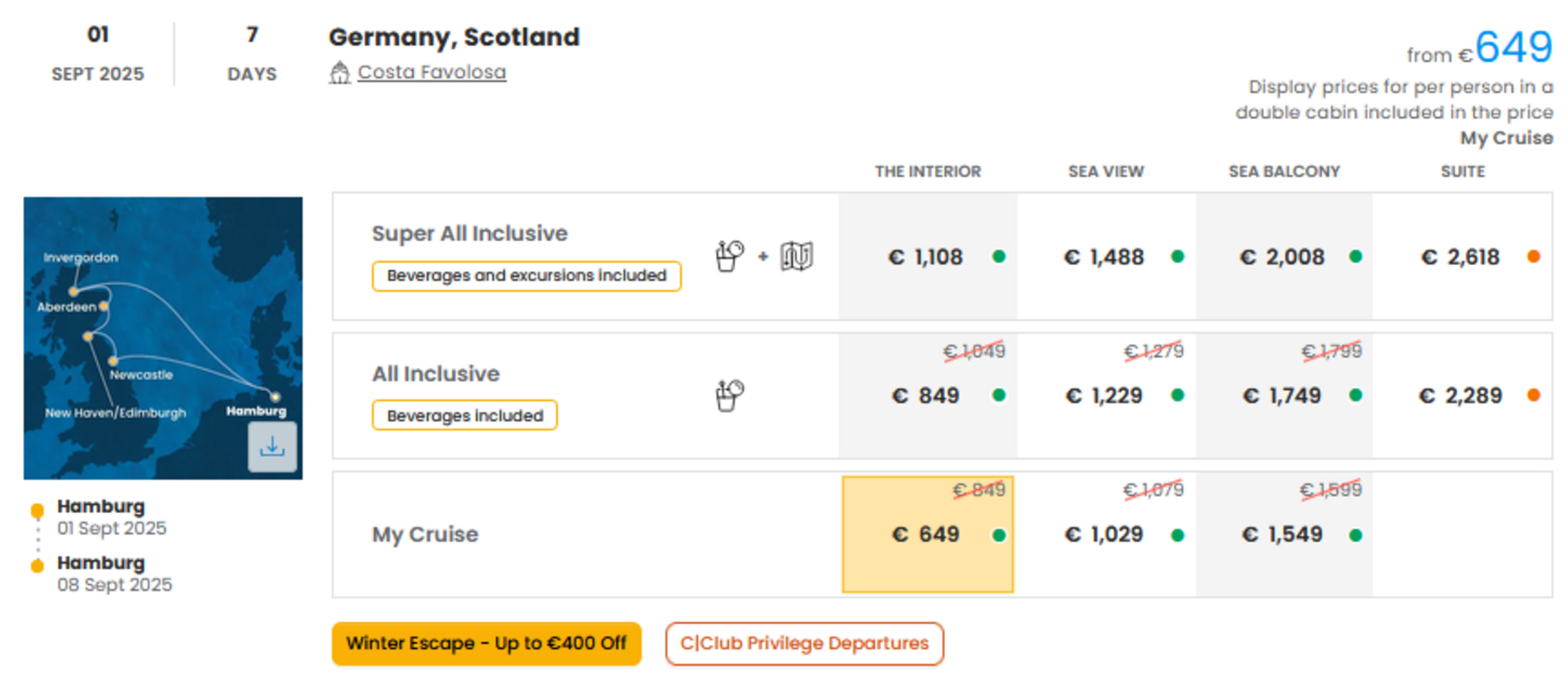Click the orange dot beside € 2,618
1568x684 pixels.
point(1534,256)
